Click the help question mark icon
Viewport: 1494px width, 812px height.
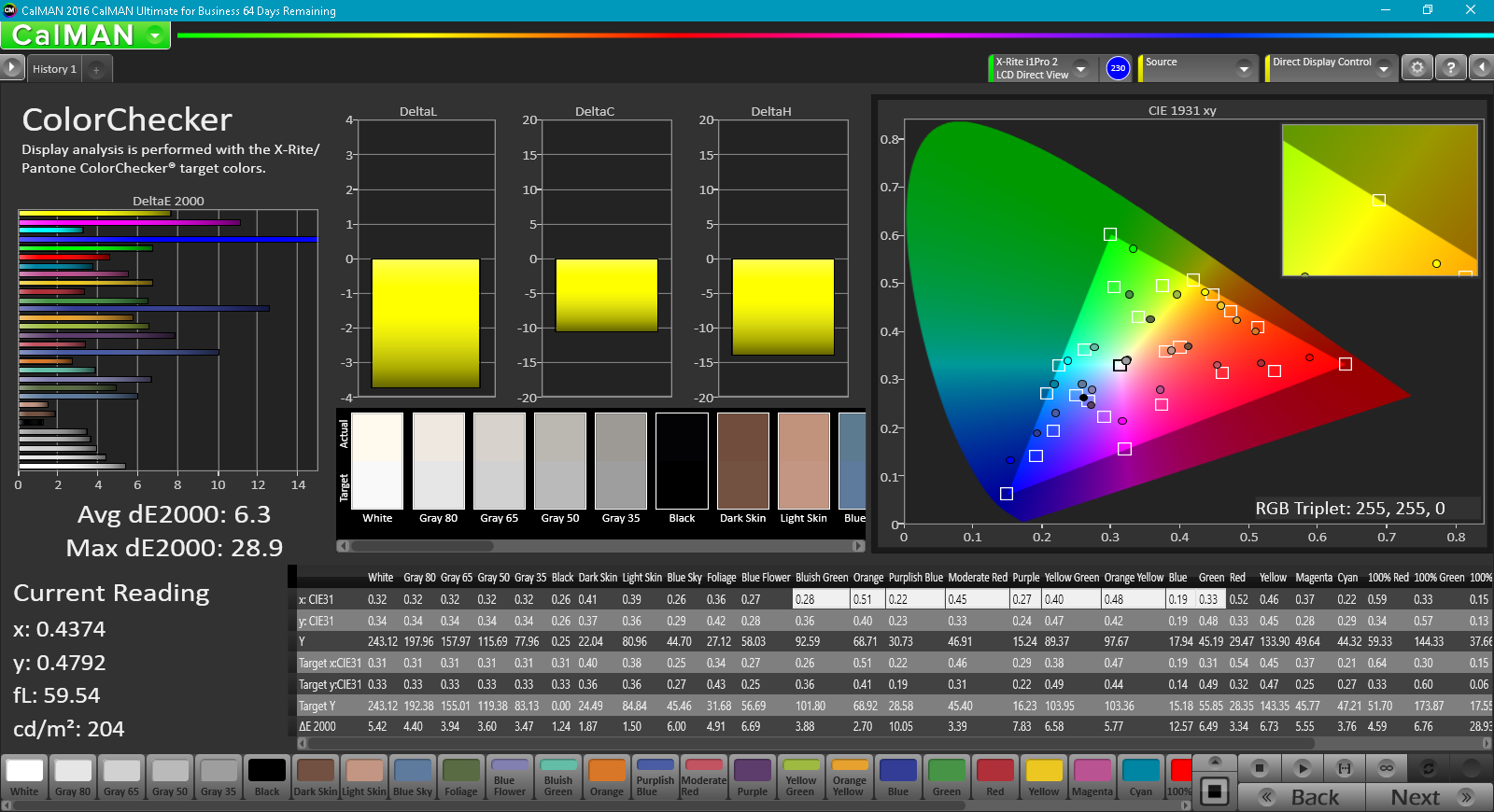1450,67
